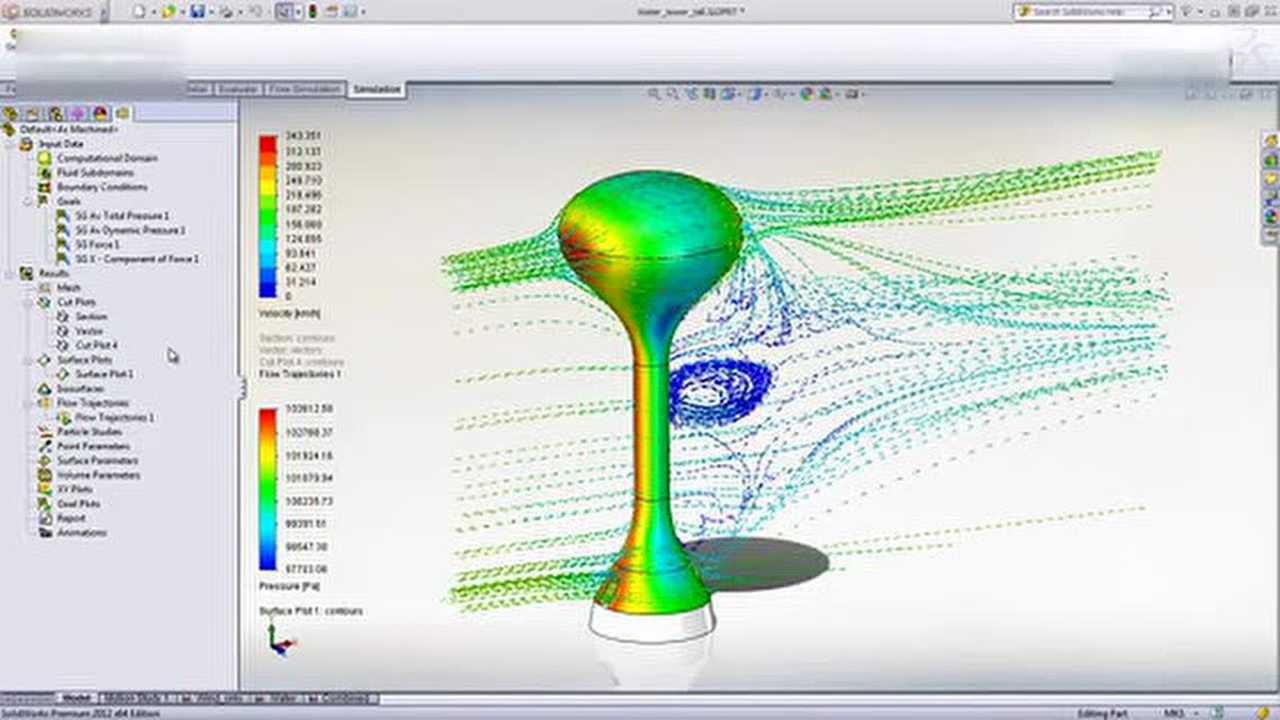Open the Animations results item
This screenshot has height=720, width=1280.
click(x=78, y=533)
